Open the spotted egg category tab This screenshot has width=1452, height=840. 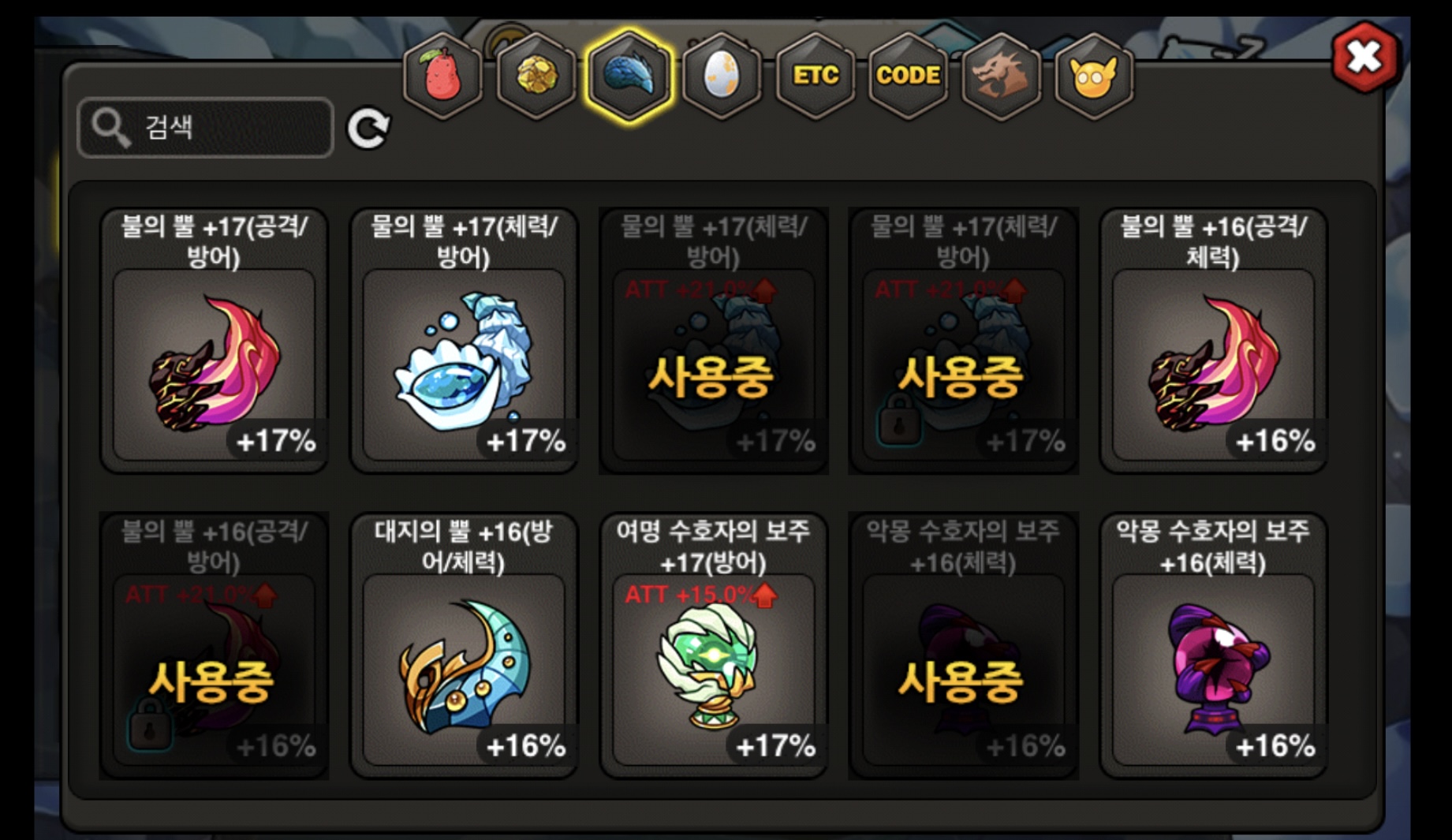722,76
